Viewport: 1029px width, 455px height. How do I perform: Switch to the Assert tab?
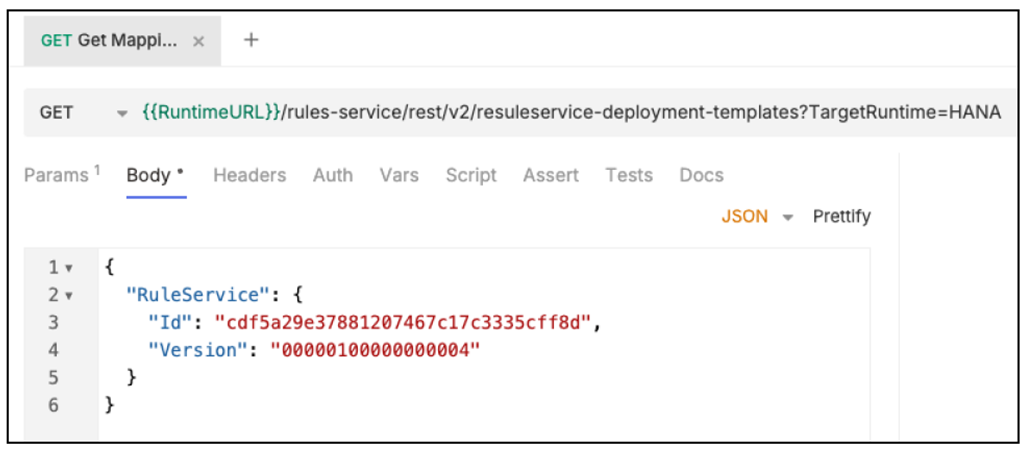click(x=550, y=175)
